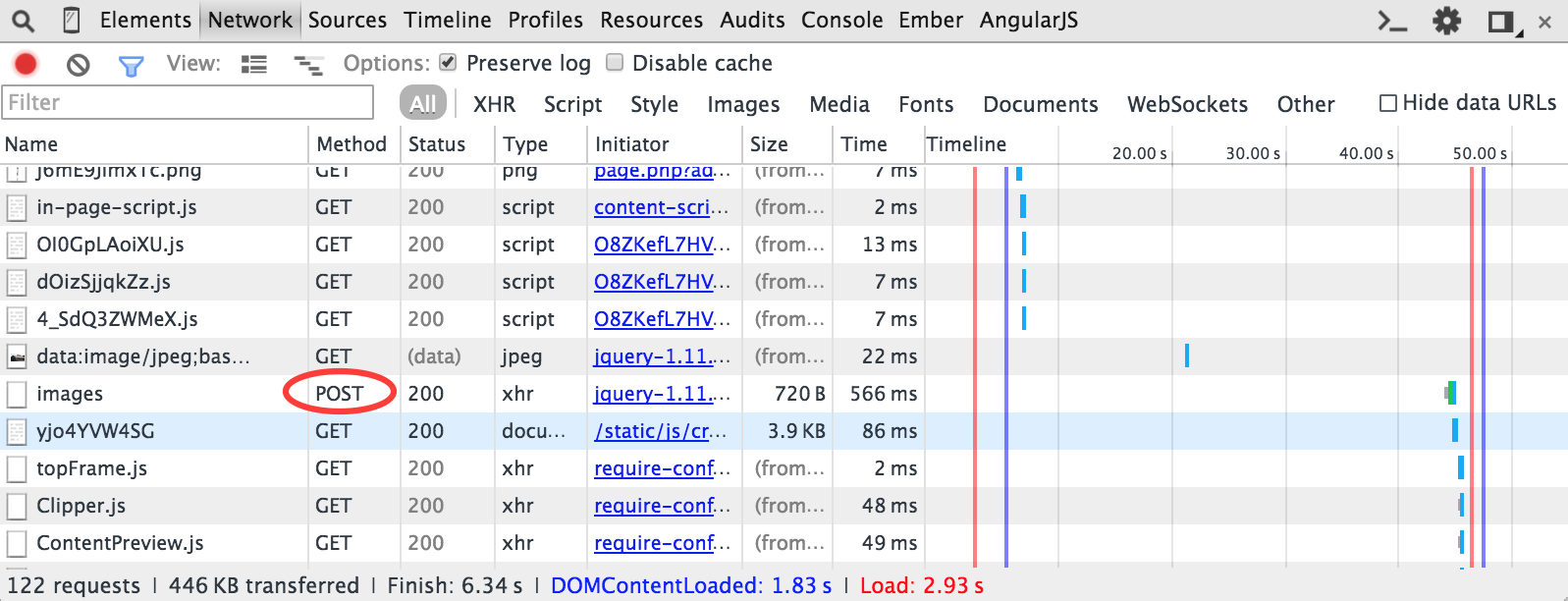
Task: Select the images POST request row
Action: pyautogui.click(x=70, y=394)
